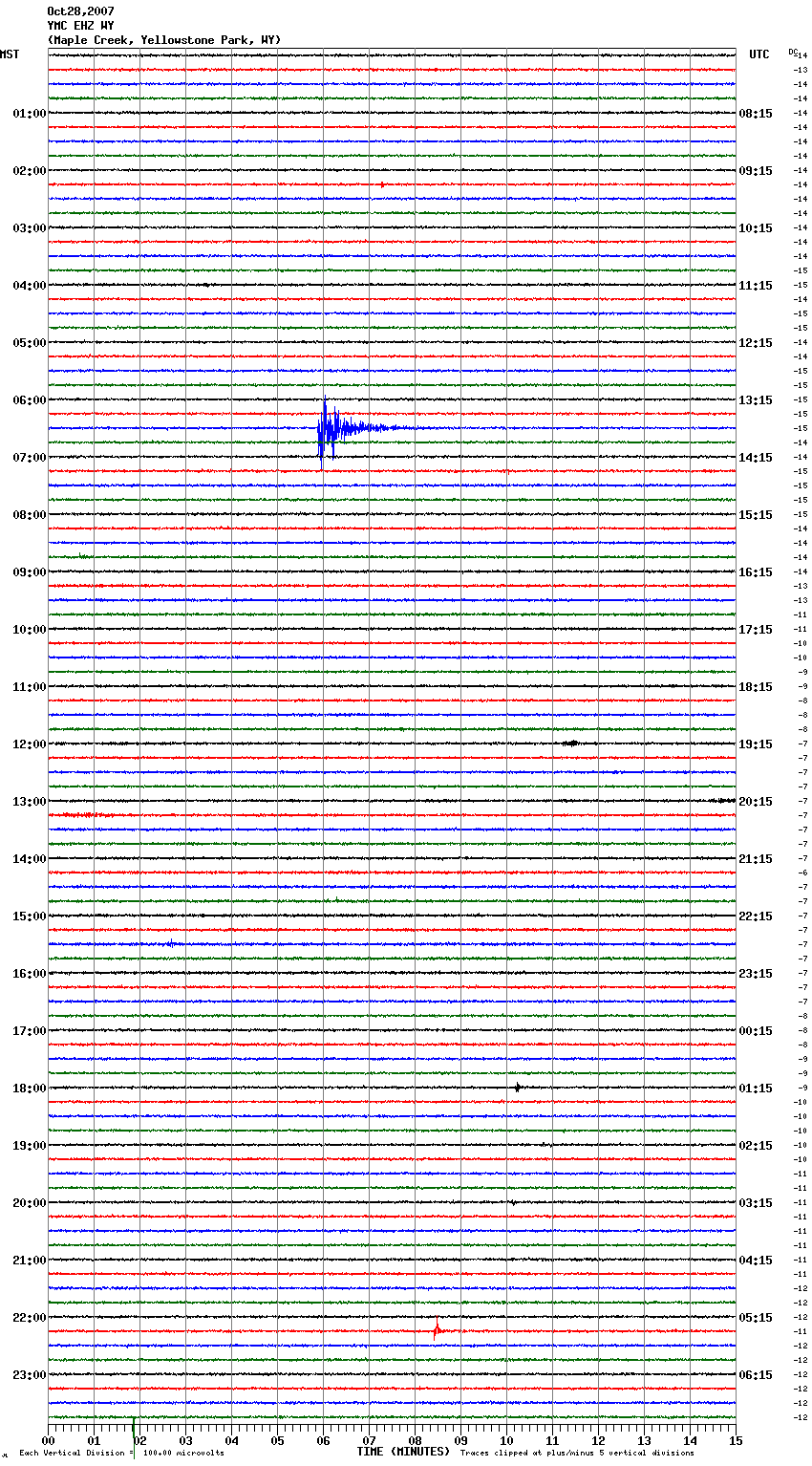Click the vertical division microvolts scale note
The image size is (812, 1466).
pos(122,1454)
